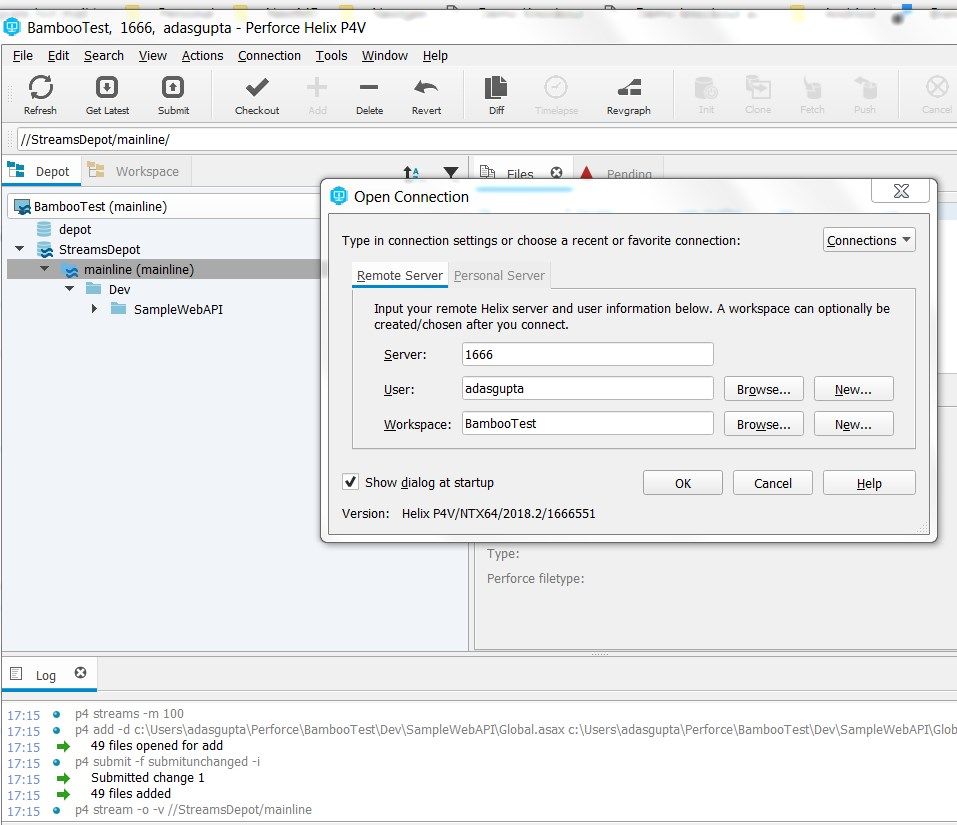
Task: Open the Search menu
Action: point(104,56)
